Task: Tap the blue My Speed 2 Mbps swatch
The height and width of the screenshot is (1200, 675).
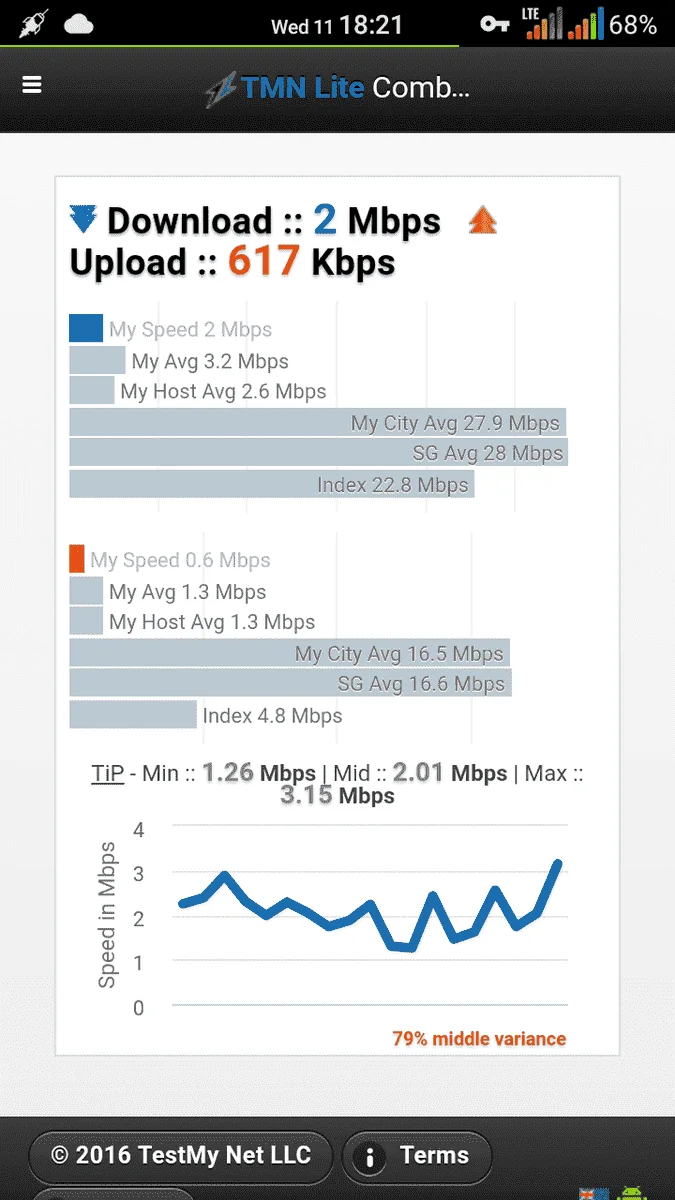Action: tap(86, 329)
